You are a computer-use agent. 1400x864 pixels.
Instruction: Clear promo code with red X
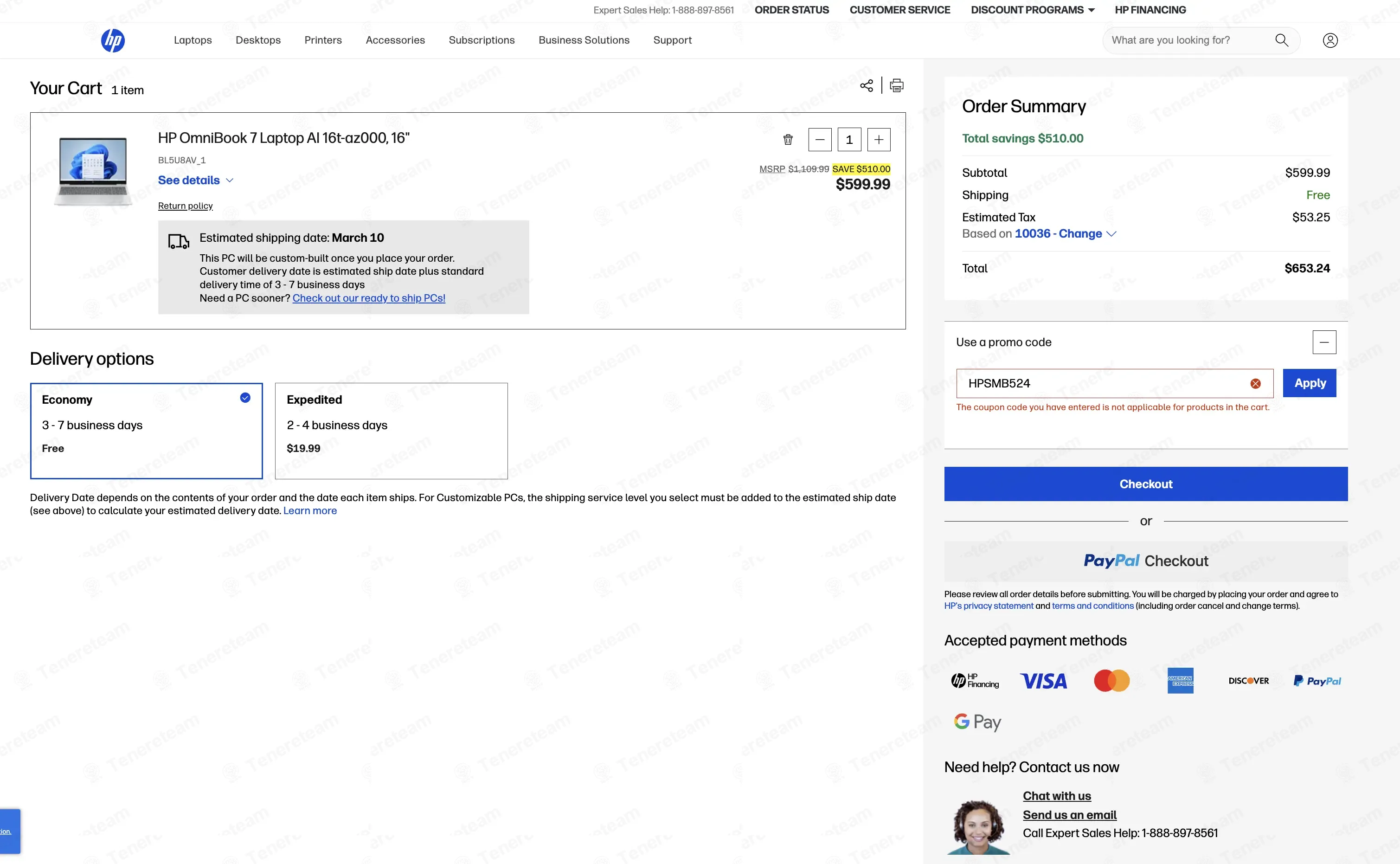pyautogui.click(x=1255, y=383)
